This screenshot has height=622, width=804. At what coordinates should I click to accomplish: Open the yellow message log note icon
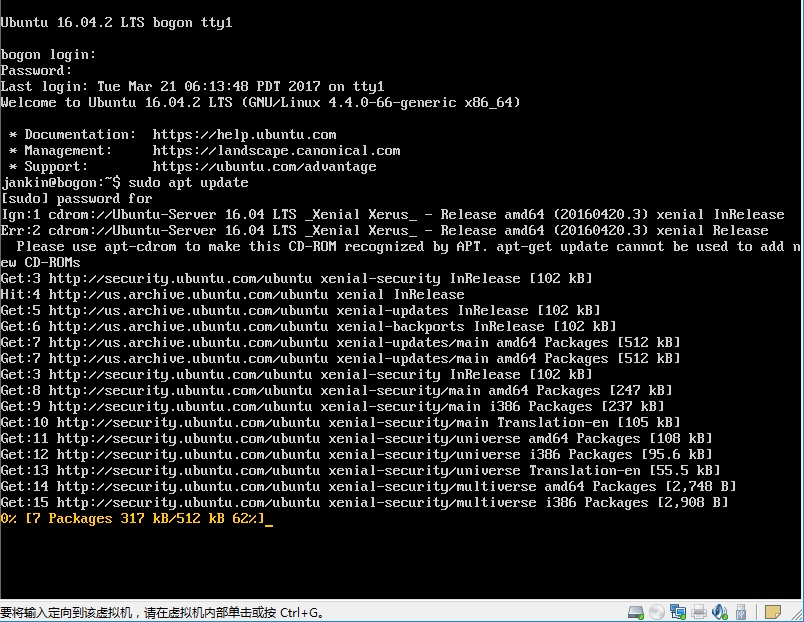click(x=773, y=612)
